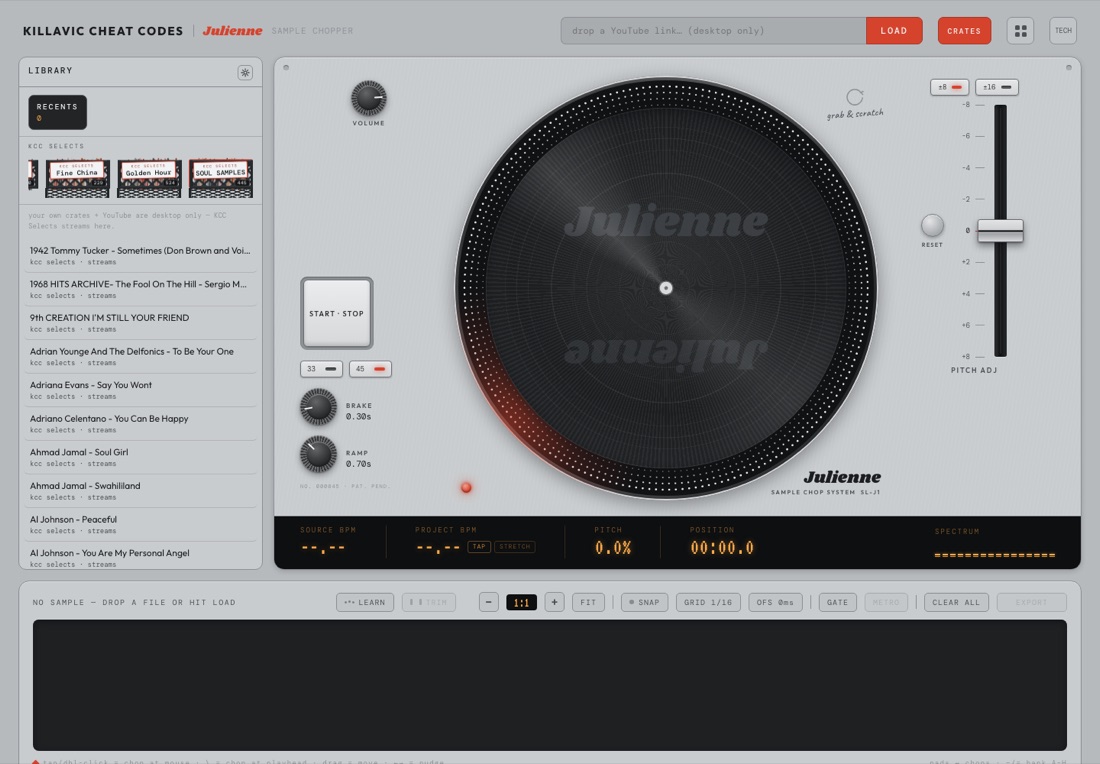The width and height of the screenshot is (1100, 764).
Task: Open the TECH panel button
Action: [x=1063, y=31]
